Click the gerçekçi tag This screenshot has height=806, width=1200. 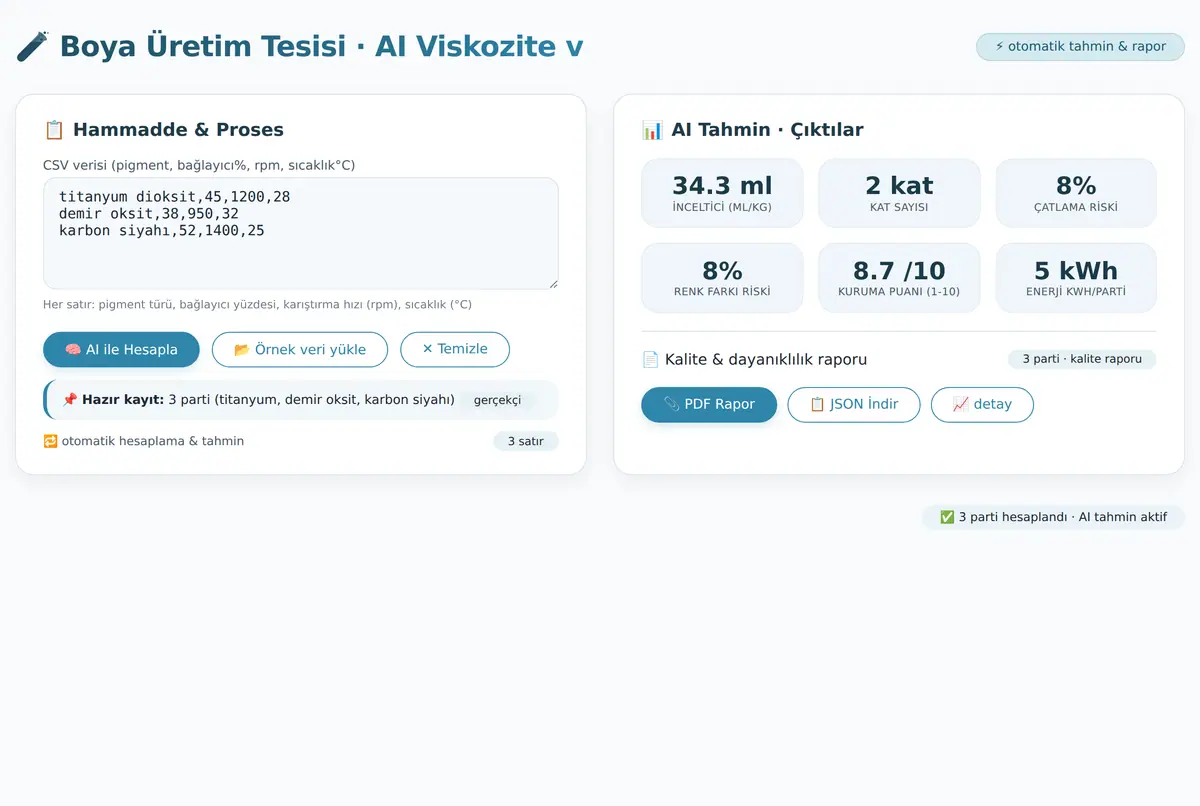click(x=497, y=400)
